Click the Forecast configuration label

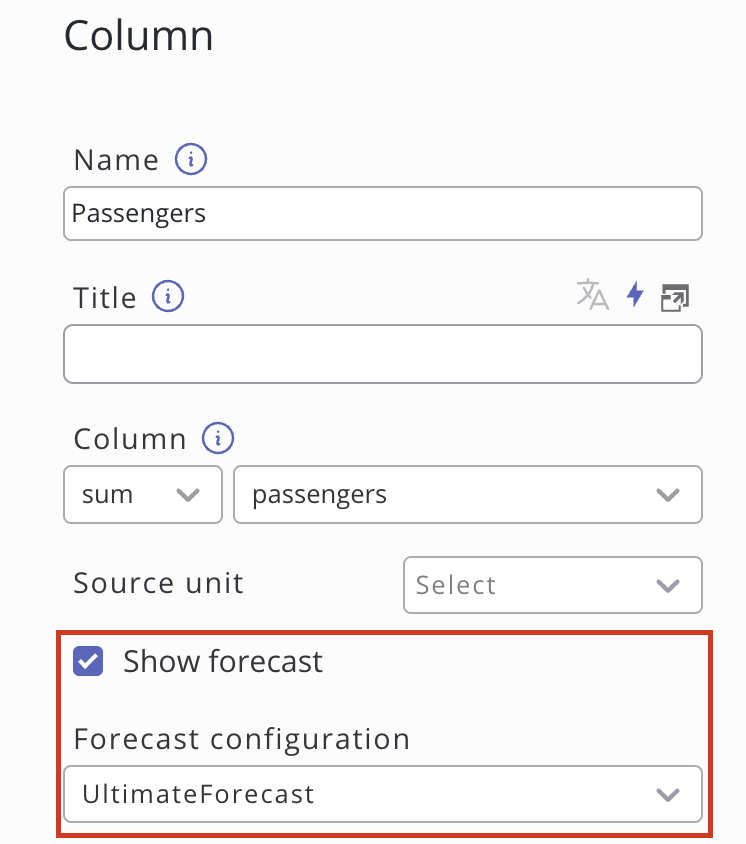tap(242, 739)
